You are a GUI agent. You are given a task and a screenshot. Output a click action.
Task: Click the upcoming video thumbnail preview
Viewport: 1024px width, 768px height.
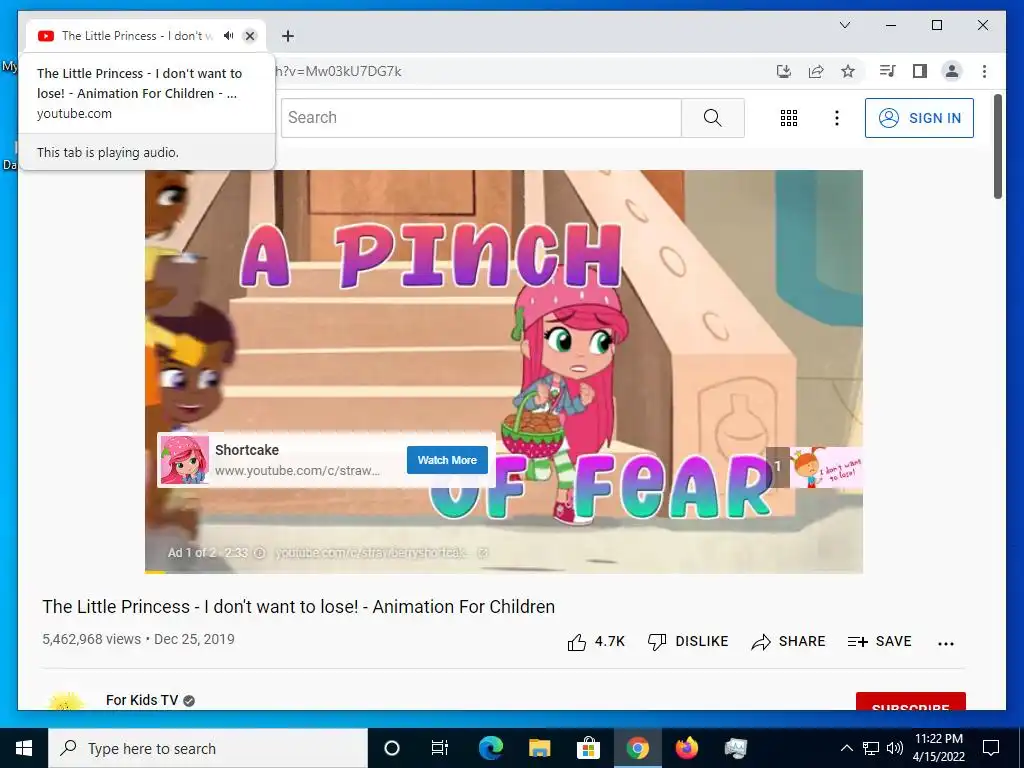tap(825, 467)
